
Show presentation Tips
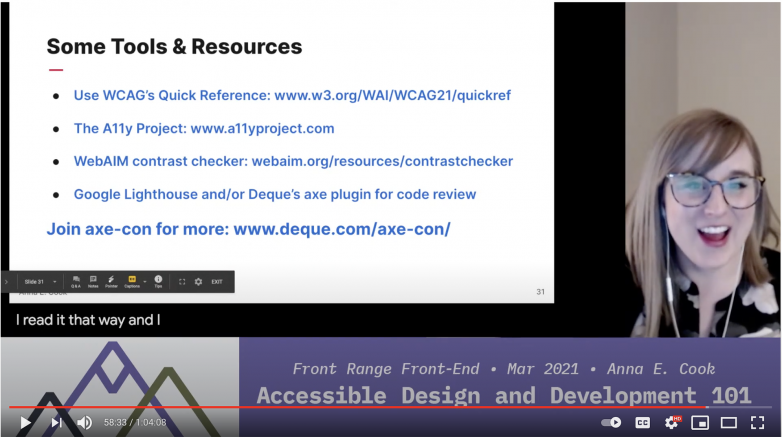pos(158,282)
